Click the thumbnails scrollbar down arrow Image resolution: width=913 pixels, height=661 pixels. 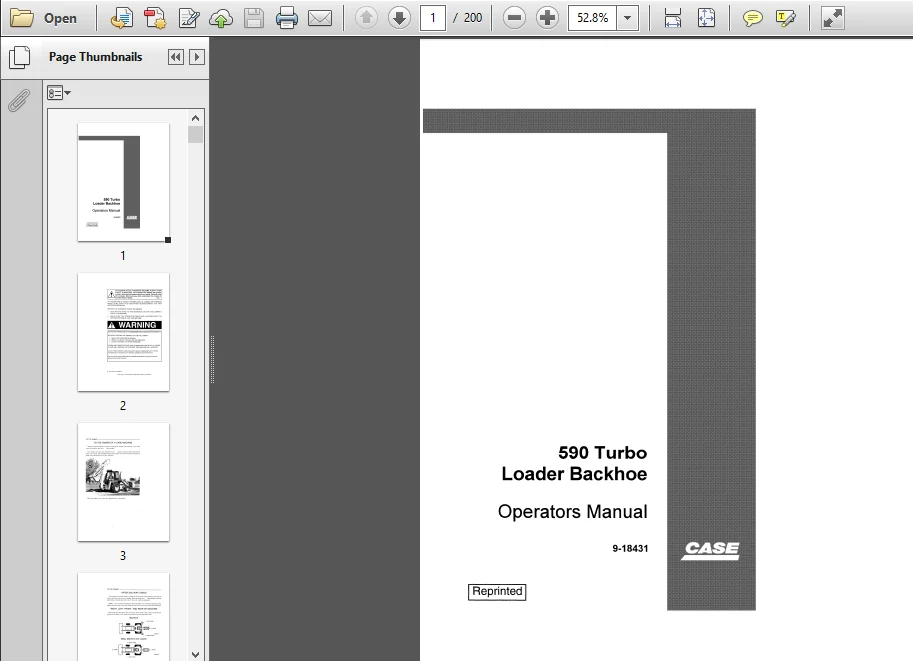[196, 654]
